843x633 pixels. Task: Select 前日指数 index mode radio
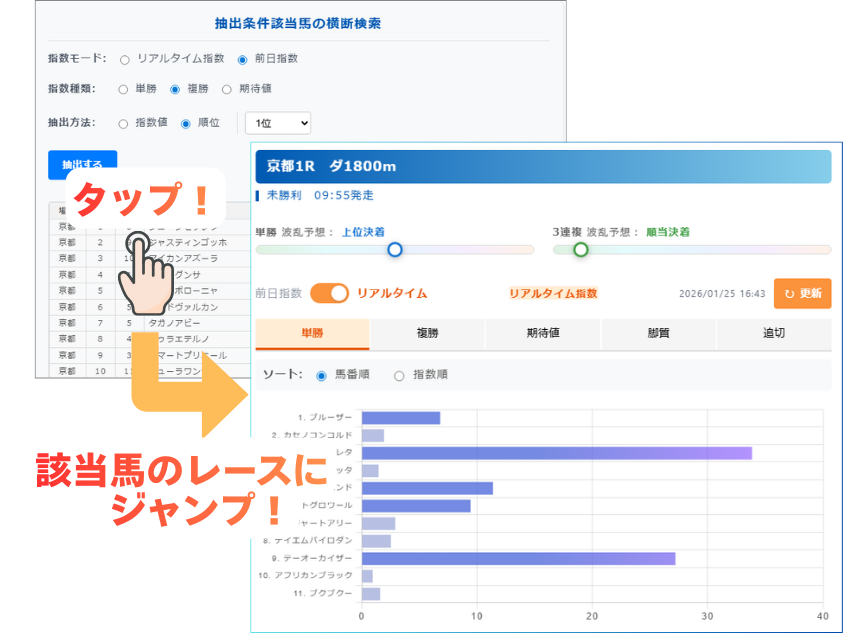(242, 59)
